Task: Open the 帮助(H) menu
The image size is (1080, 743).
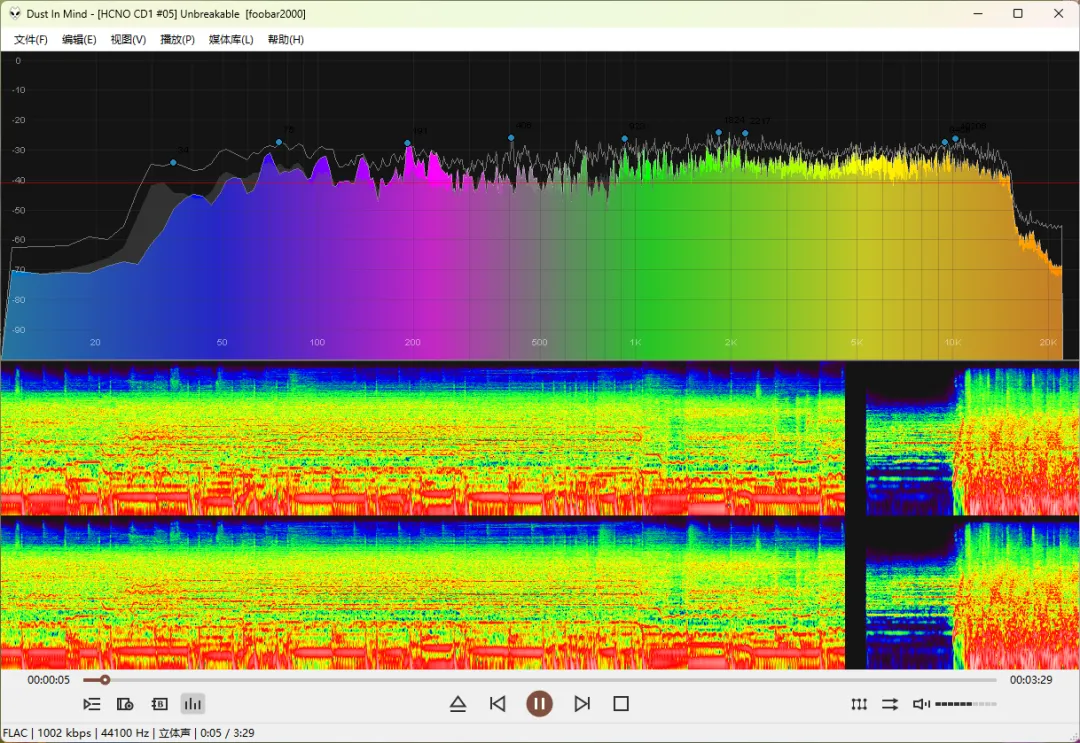Action: 284,39
